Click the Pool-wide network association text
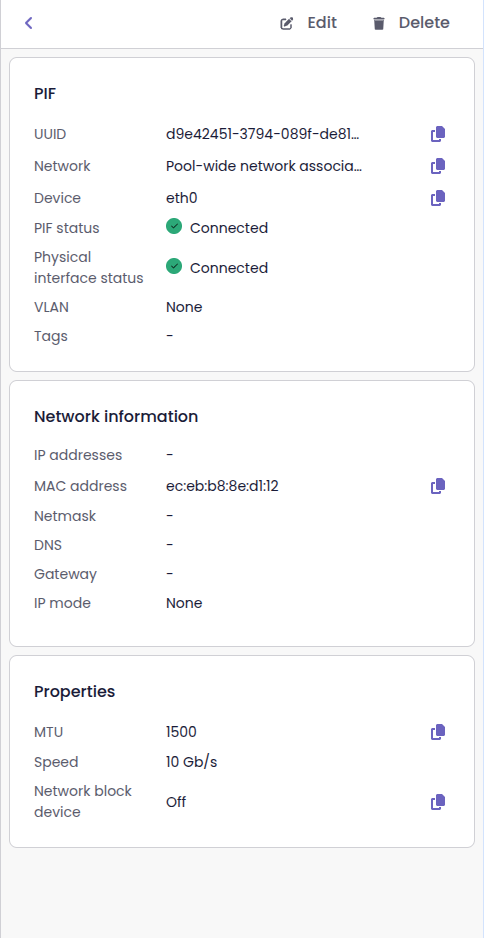The image size is (484, 938). coord(264,166)
